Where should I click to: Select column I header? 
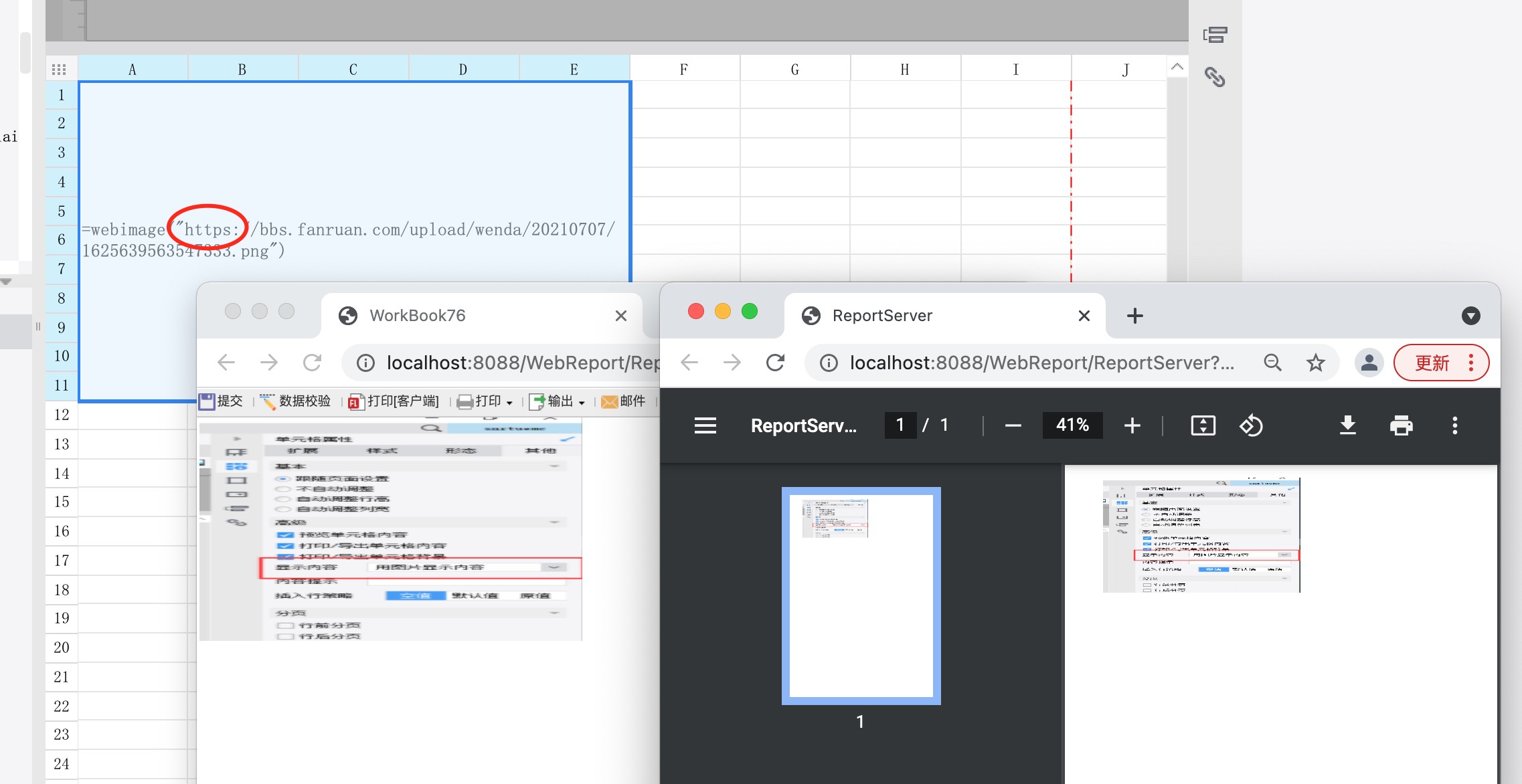(1016, 70)
